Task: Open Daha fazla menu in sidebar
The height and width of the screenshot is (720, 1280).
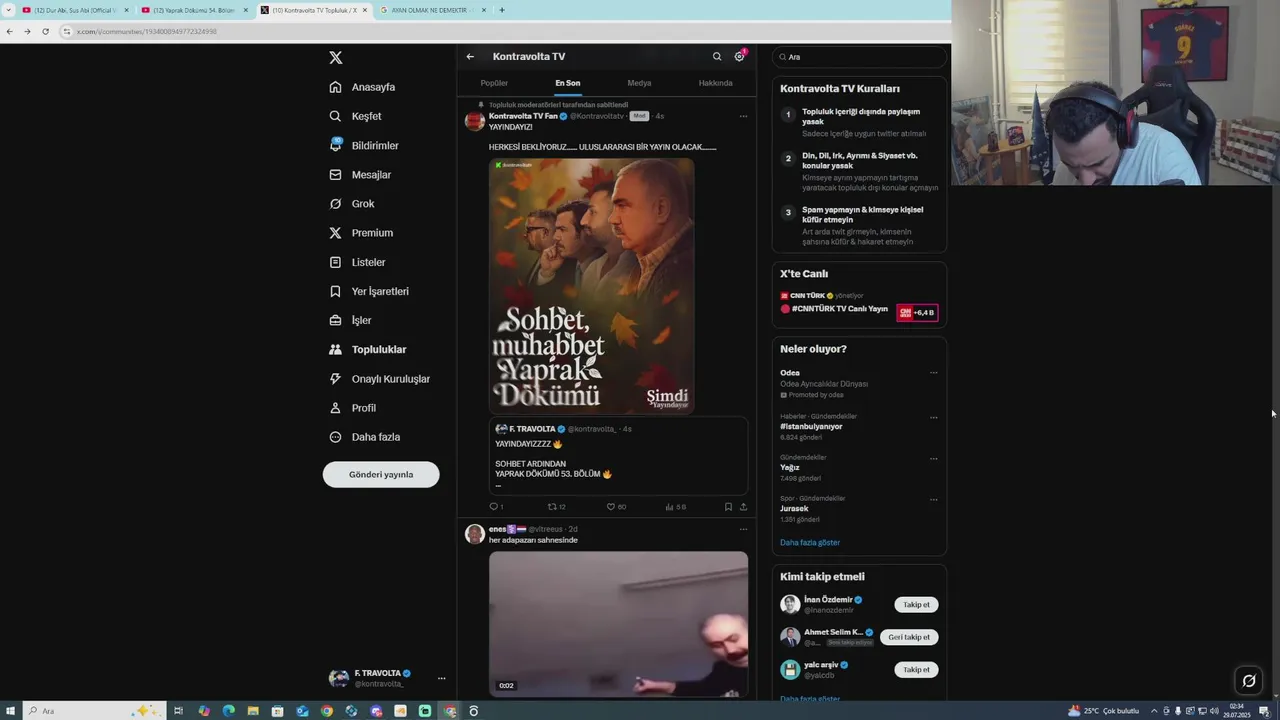Action: click(x=365, y=437)
